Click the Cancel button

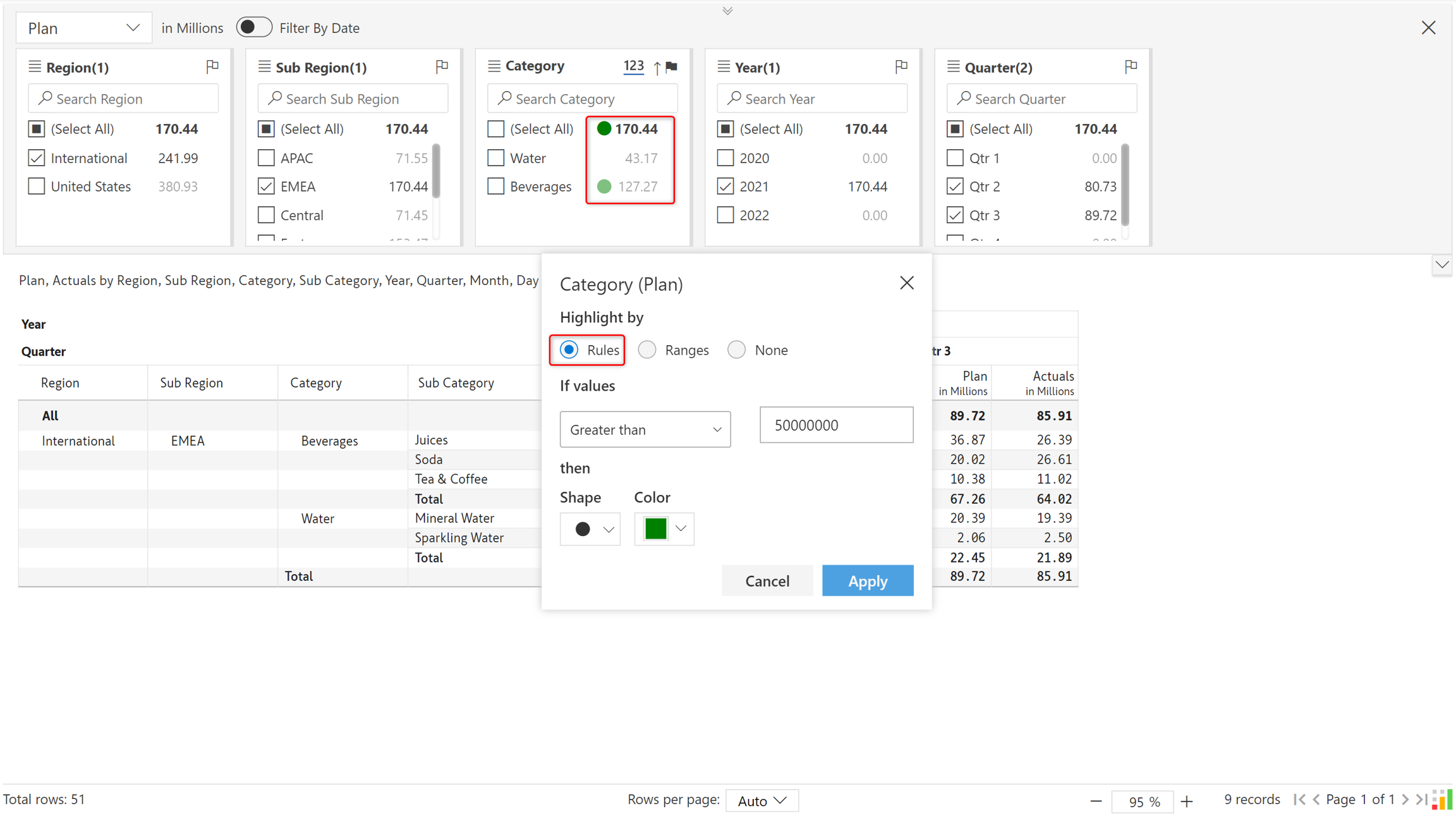tap(767, 580)
